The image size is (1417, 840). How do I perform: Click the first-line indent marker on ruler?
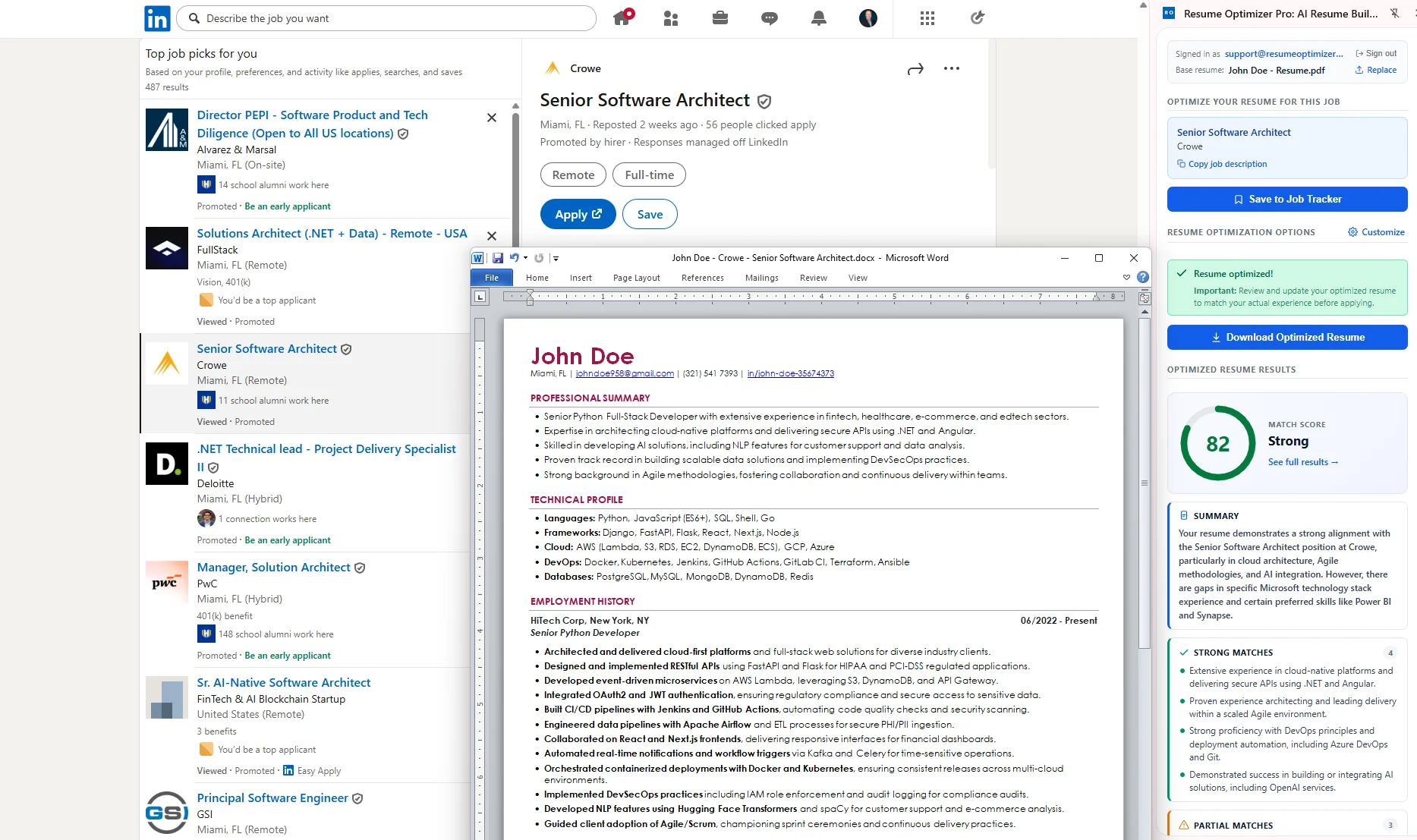tap(530, 293)
